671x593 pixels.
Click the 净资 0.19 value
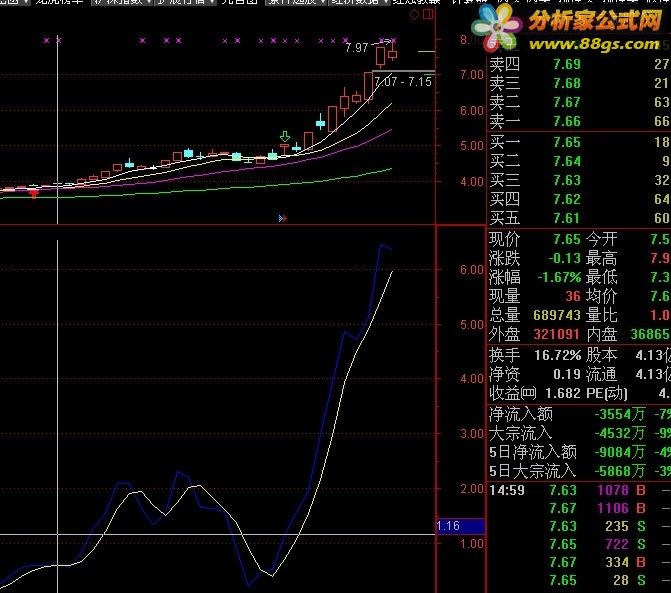567,374
